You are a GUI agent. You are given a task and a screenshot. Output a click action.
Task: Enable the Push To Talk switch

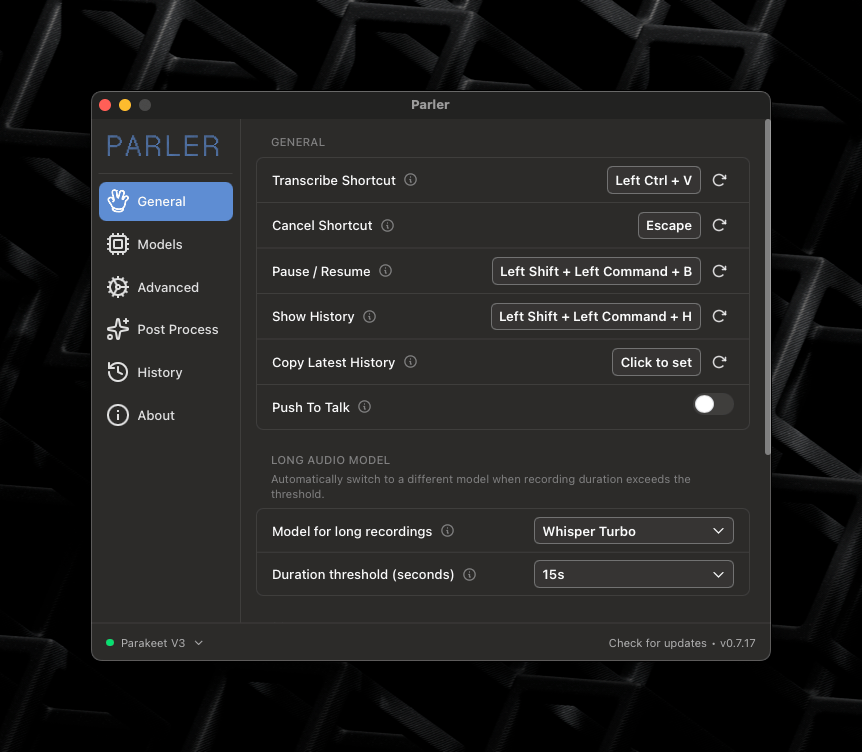point(714,405)
